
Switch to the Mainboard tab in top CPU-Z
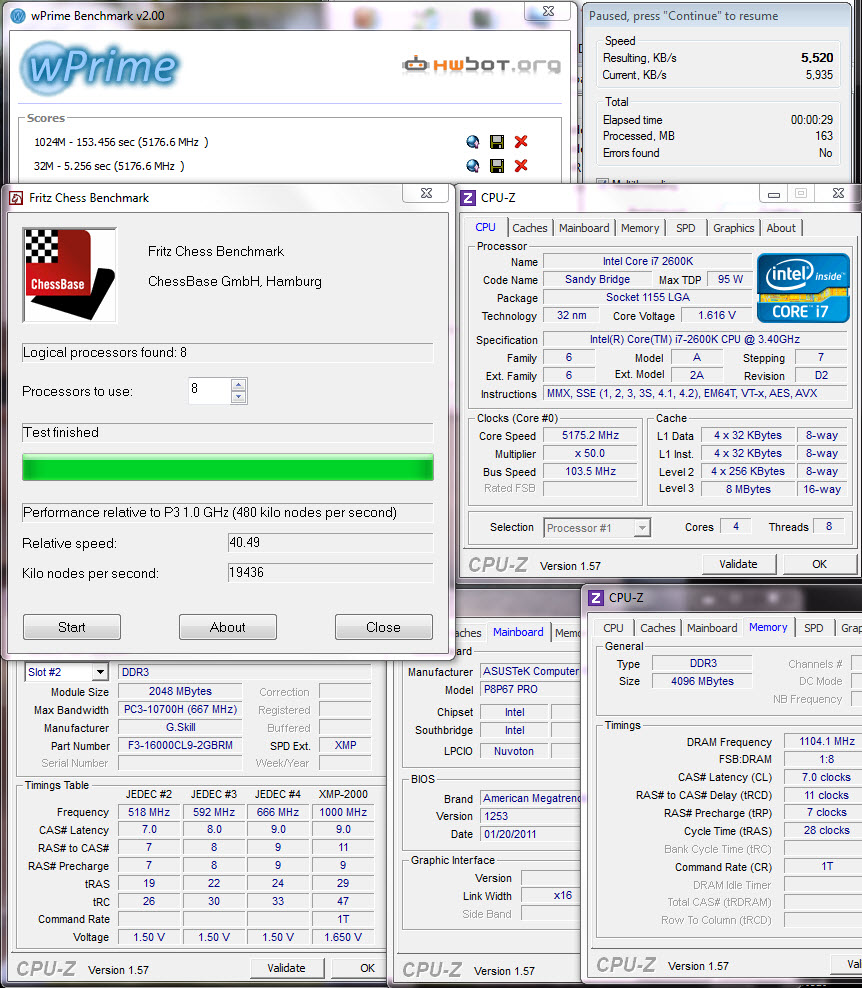point(584,228)
